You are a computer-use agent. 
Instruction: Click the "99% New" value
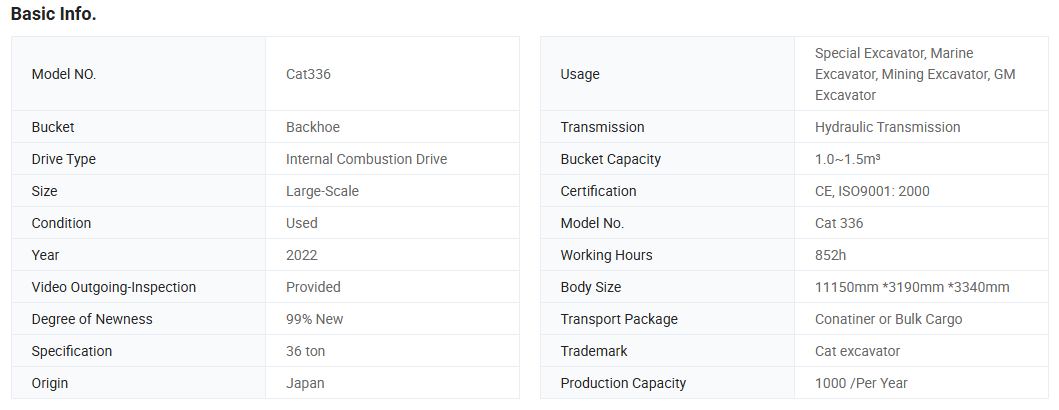315,319
